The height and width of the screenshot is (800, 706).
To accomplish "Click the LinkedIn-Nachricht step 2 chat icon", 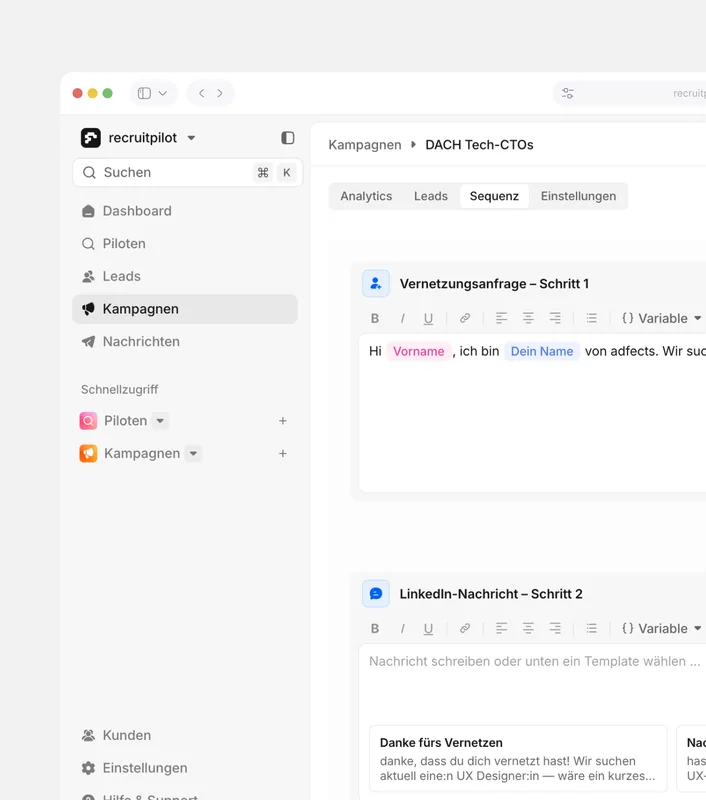I will click(x=376, y=594).
